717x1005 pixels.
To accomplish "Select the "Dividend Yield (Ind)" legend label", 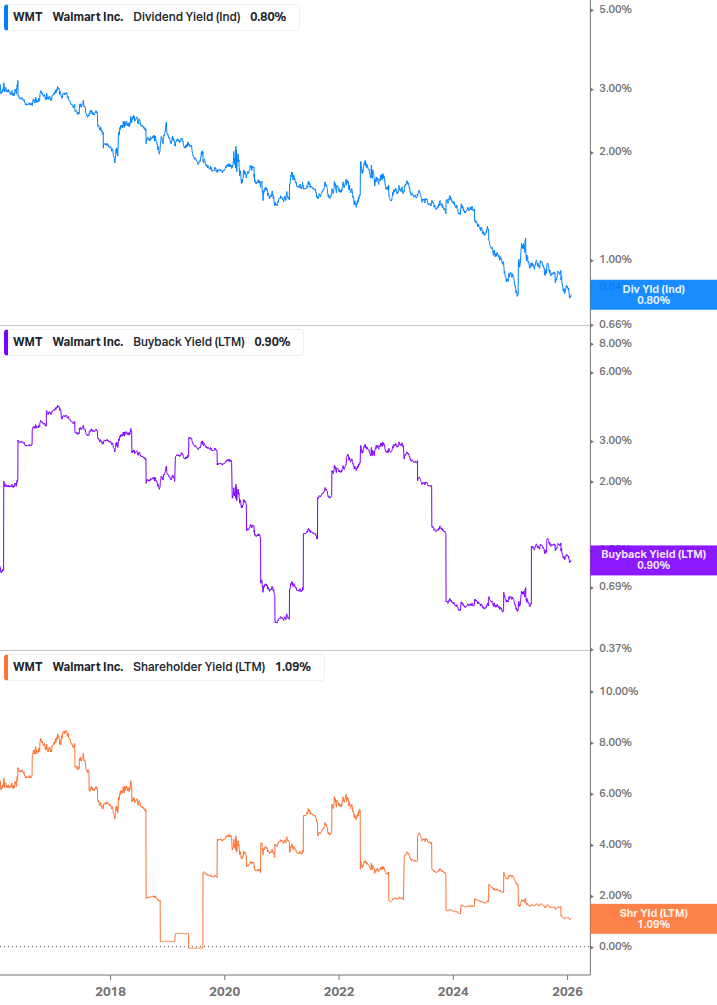I will 187,16.
